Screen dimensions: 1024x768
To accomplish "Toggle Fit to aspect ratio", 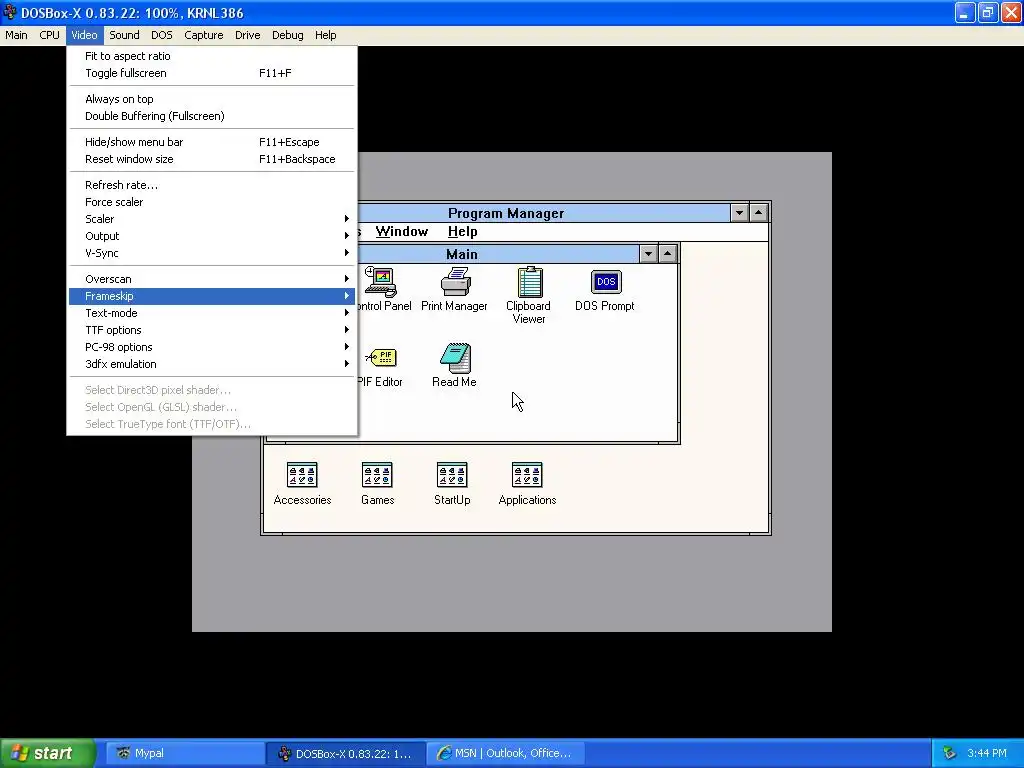I will click(212, 56).
